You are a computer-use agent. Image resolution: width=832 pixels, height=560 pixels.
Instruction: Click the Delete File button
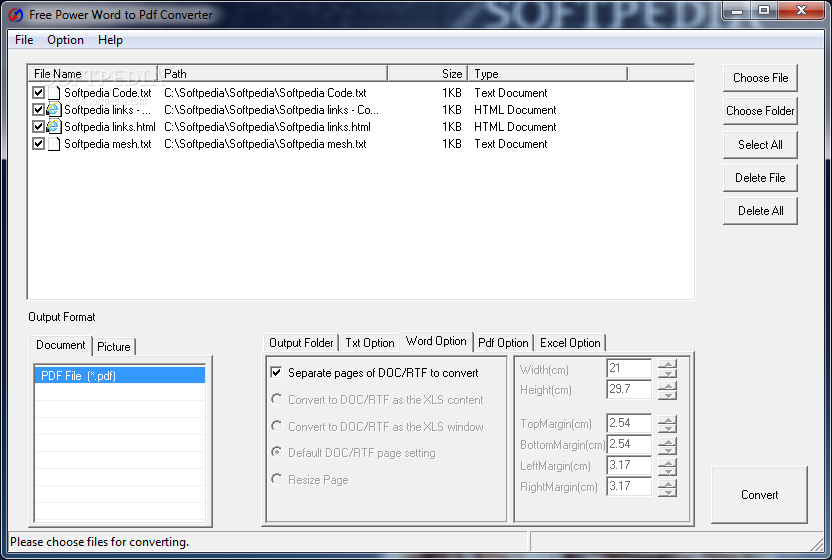760,178
